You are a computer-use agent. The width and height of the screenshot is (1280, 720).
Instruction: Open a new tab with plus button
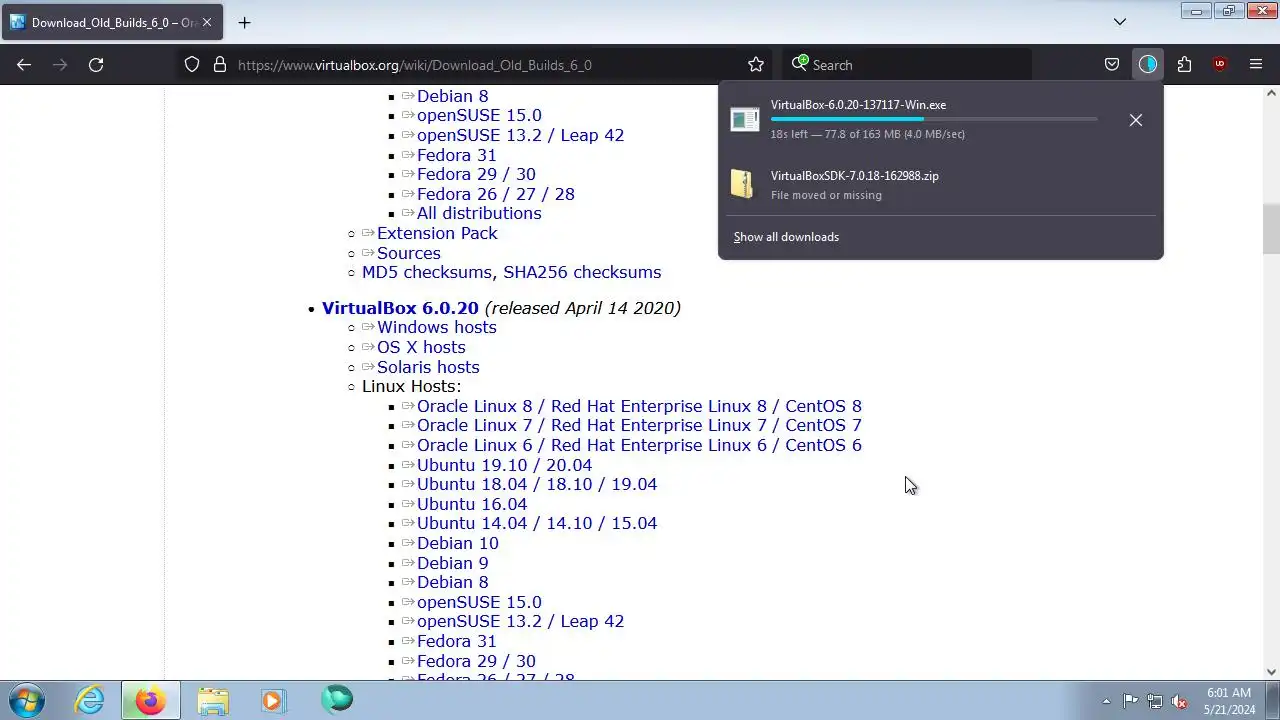244,22
